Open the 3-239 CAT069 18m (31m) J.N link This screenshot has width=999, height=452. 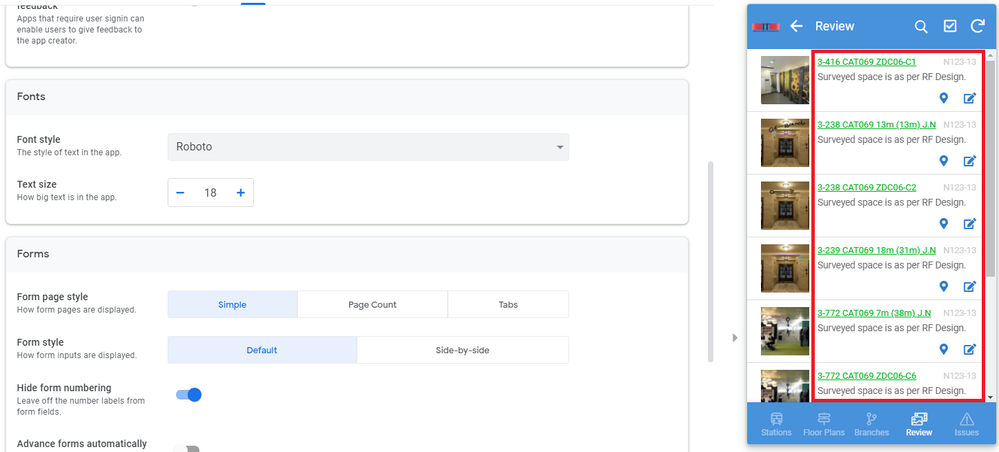pyautogui.click(x=877, y=250)
